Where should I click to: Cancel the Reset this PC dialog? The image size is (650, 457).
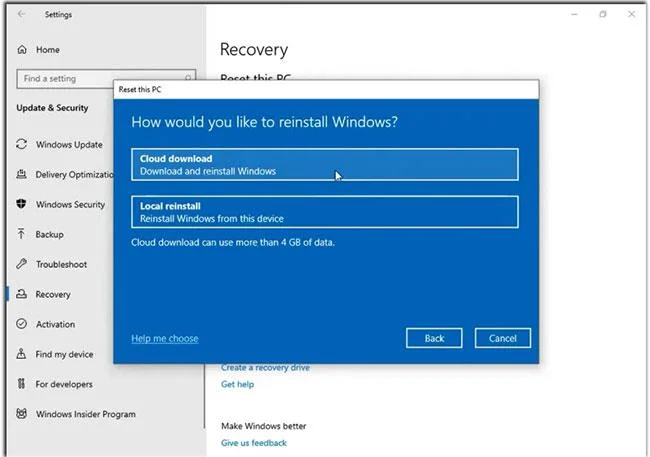point(502,338)
